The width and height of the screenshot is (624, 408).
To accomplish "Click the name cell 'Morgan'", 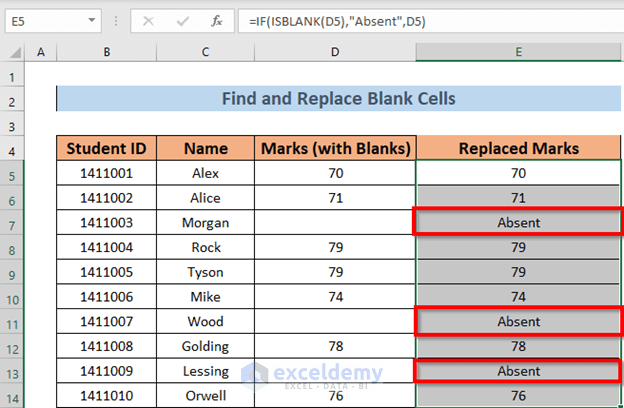I will click(205, 223).
